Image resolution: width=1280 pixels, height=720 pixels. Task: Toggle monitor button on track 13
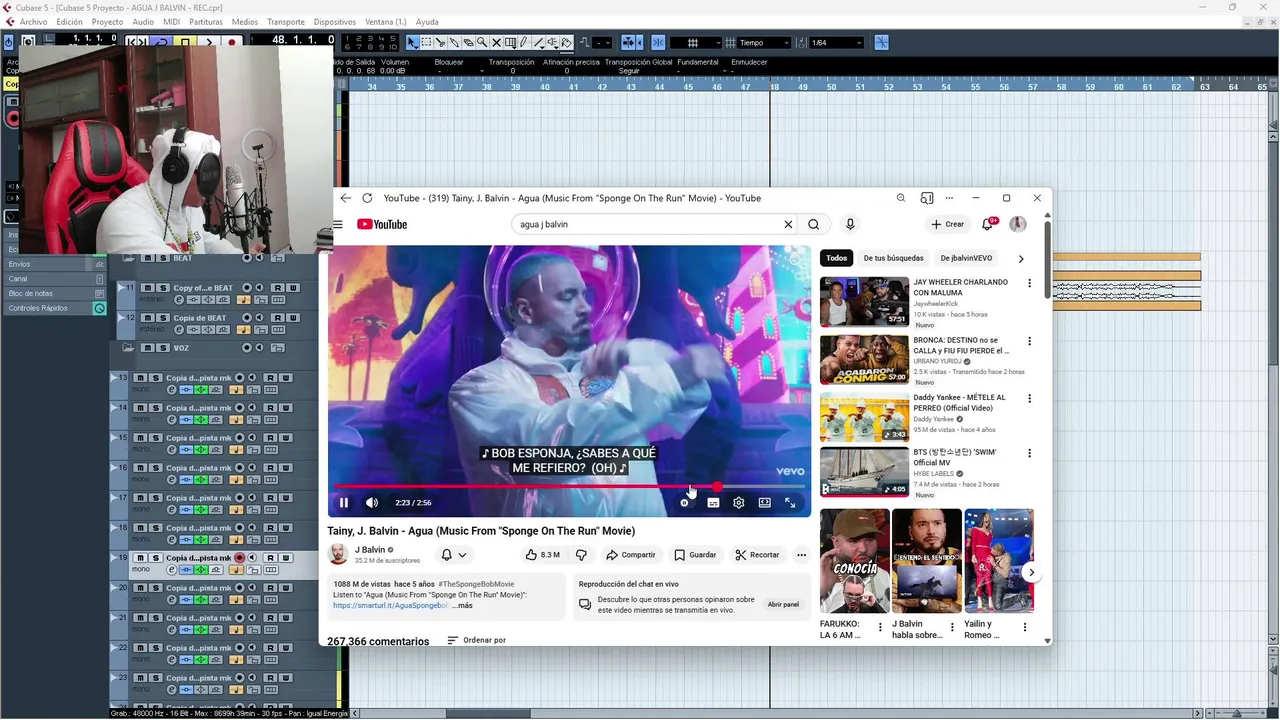(252, 378)
